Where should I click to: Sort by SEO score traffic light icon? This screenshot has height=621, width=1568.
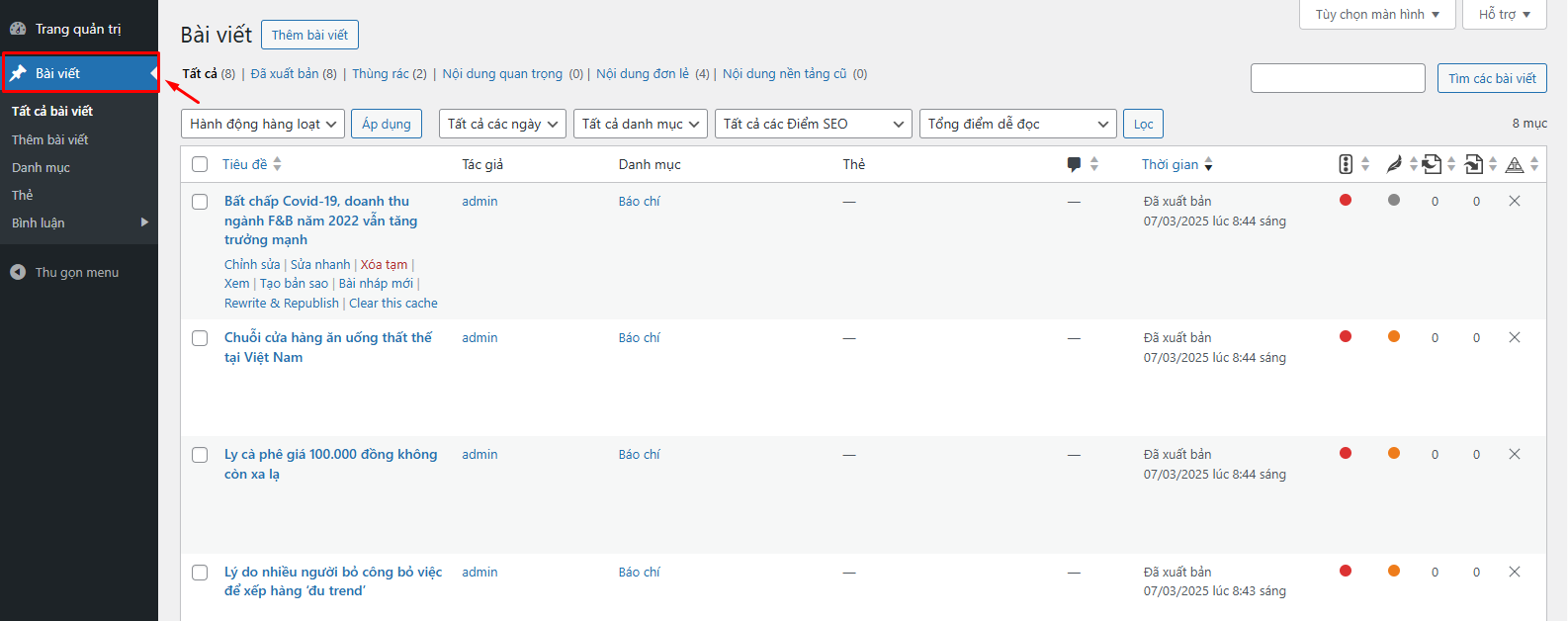coord(1346,164)
